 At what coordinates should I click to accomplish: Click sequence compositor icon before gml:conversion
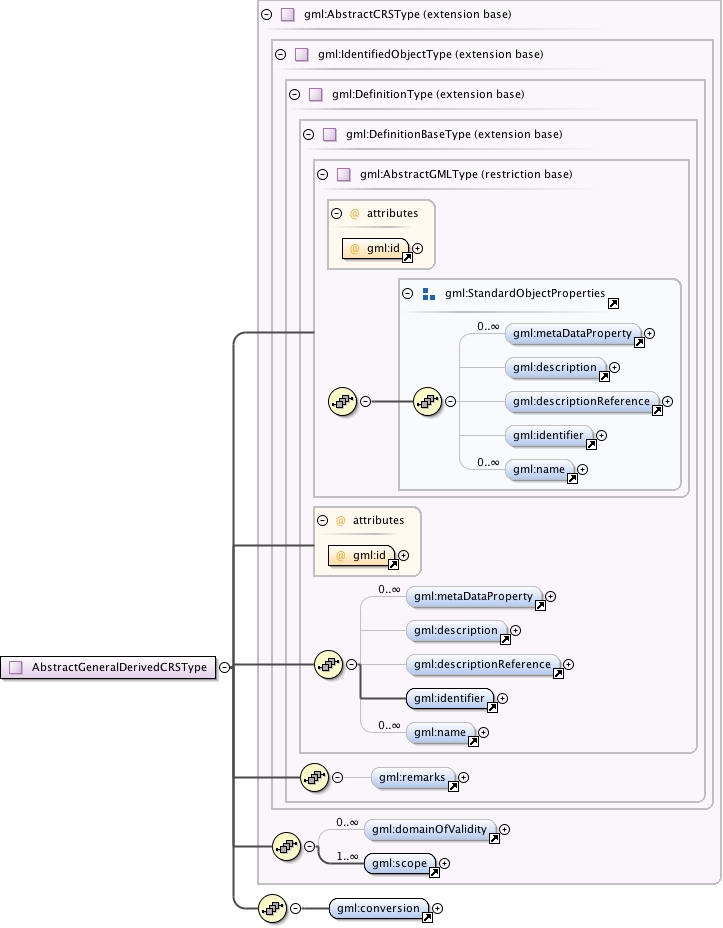(x=273, y=908)
